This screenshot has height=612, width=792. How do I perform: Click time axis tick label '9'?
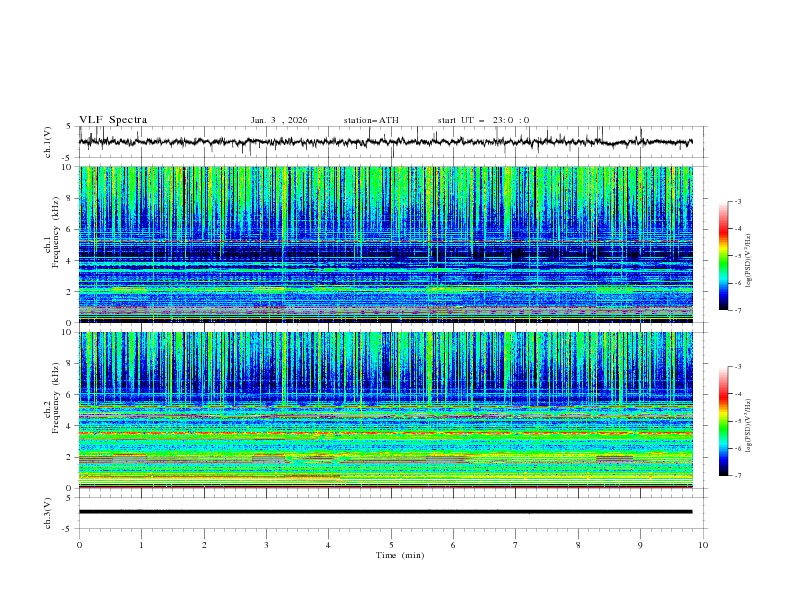640,545
